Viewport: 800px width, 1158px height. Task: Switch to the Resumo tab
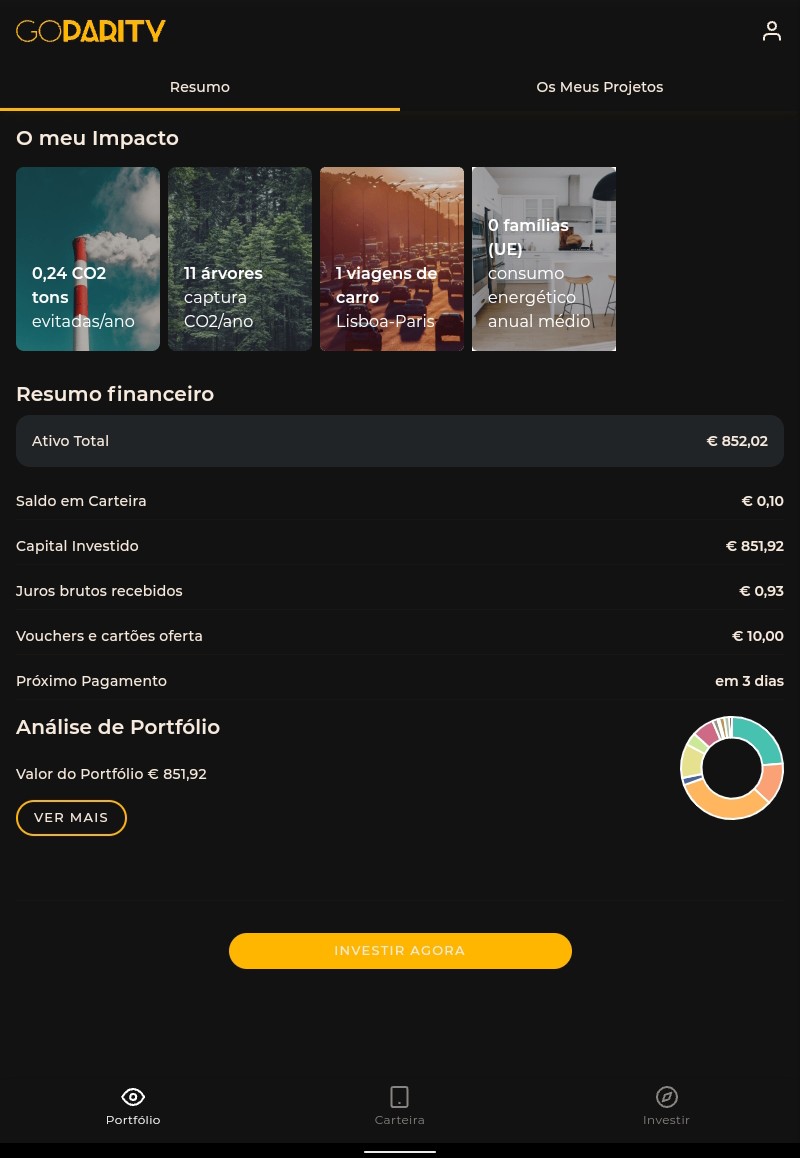200,87
